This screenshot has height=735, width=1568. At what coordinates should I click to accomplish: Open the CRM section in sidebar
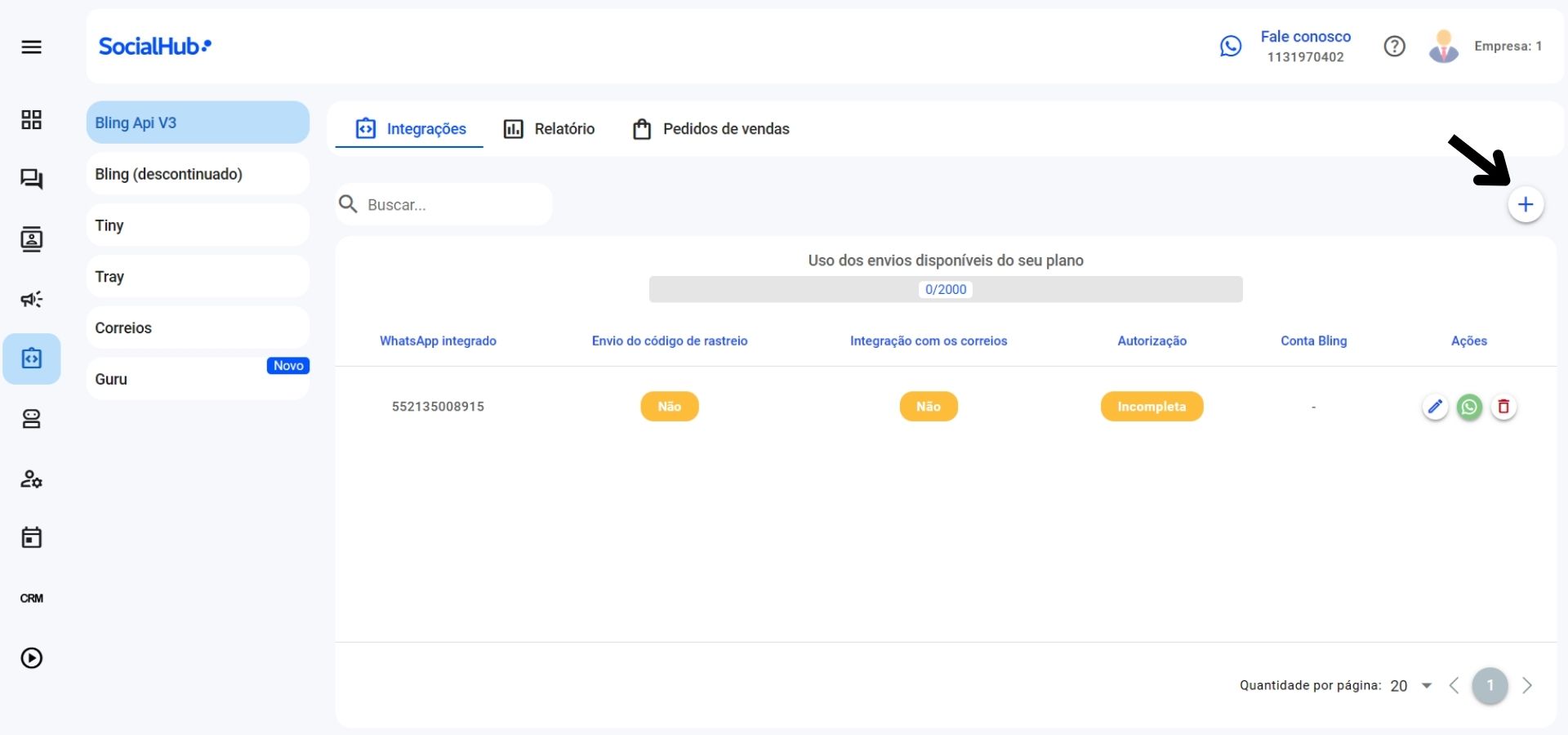pos(32,598)
